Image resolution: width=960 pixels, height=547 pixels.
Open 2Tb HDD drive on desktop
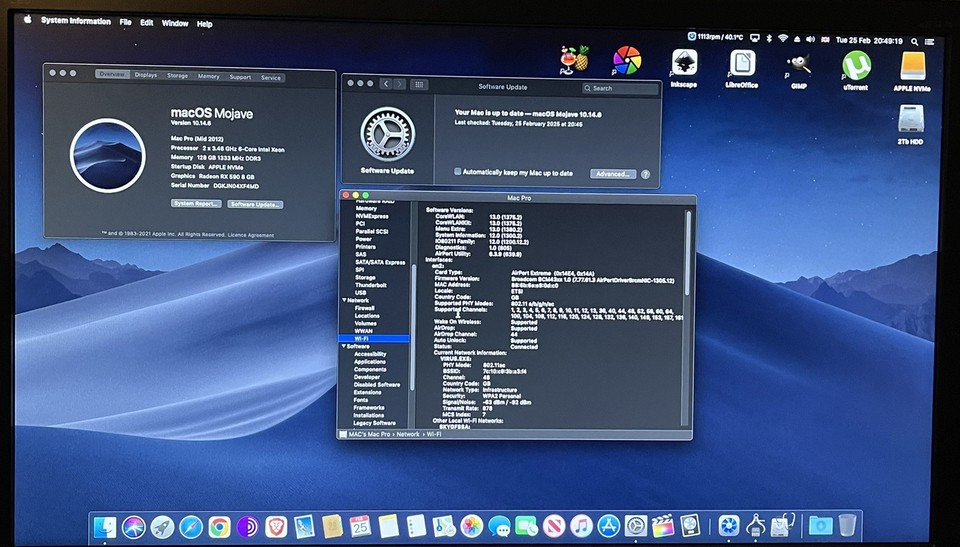tap(910, 124)
